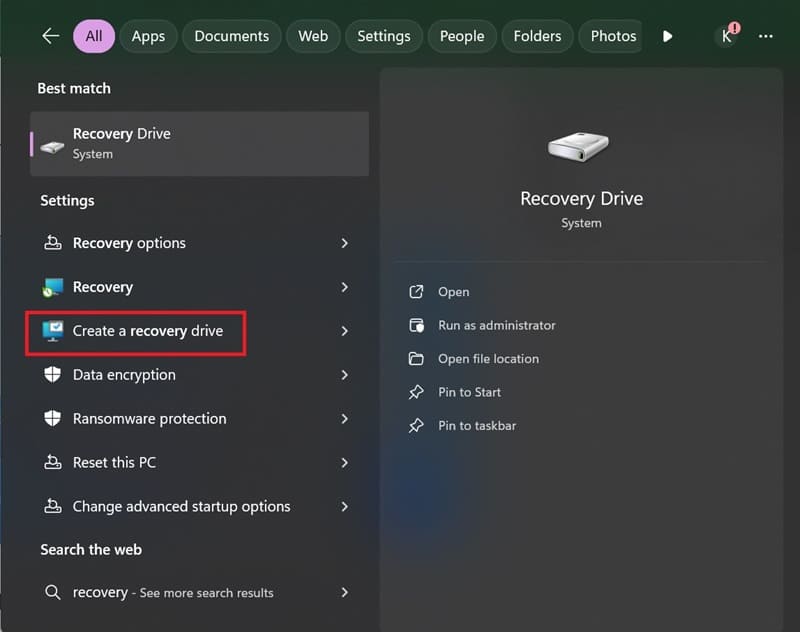Click the Open file location folder icon
800x632 pixels.
416,359
